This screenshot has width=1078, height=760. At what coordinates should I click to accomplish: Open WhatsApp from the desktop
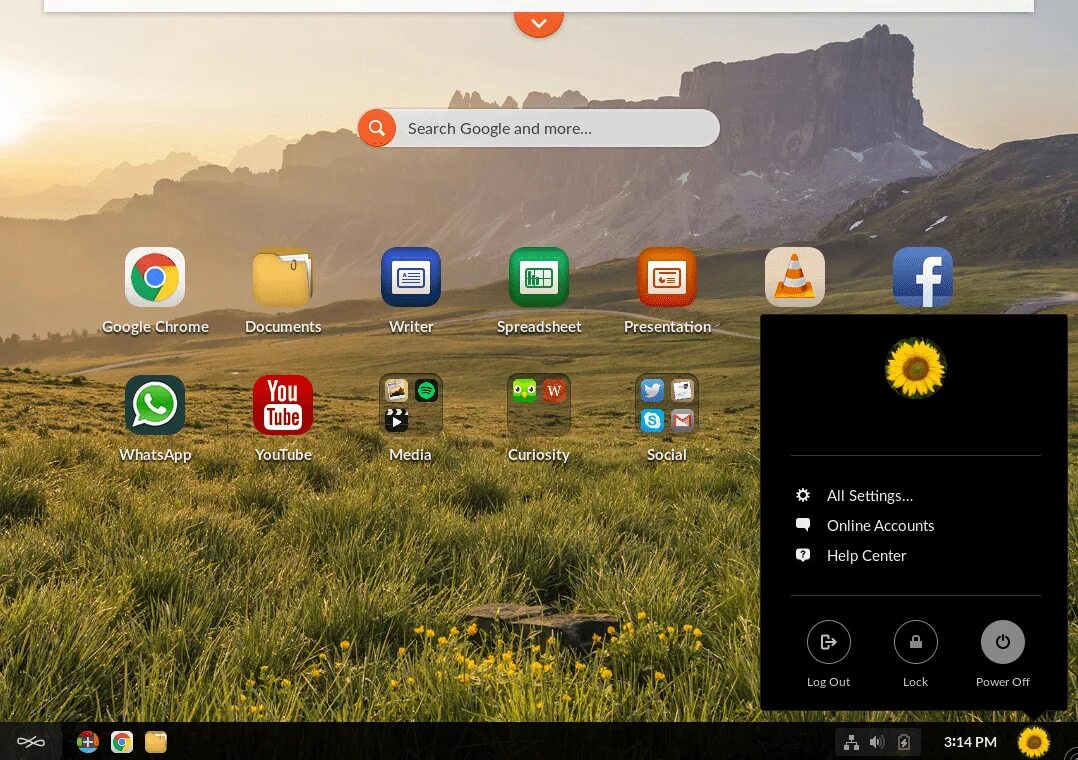coord(155,405)
